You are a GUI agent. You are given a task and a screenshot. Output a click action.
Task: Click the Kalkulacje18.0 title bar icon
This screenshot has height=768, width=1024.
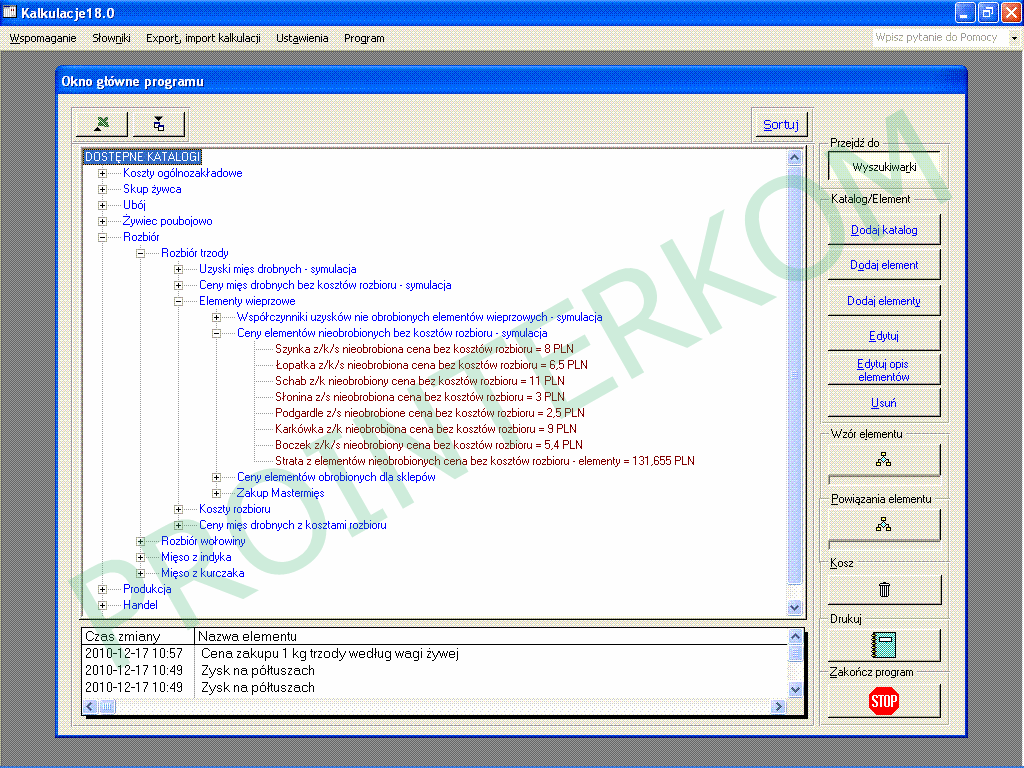coord(10,12)
